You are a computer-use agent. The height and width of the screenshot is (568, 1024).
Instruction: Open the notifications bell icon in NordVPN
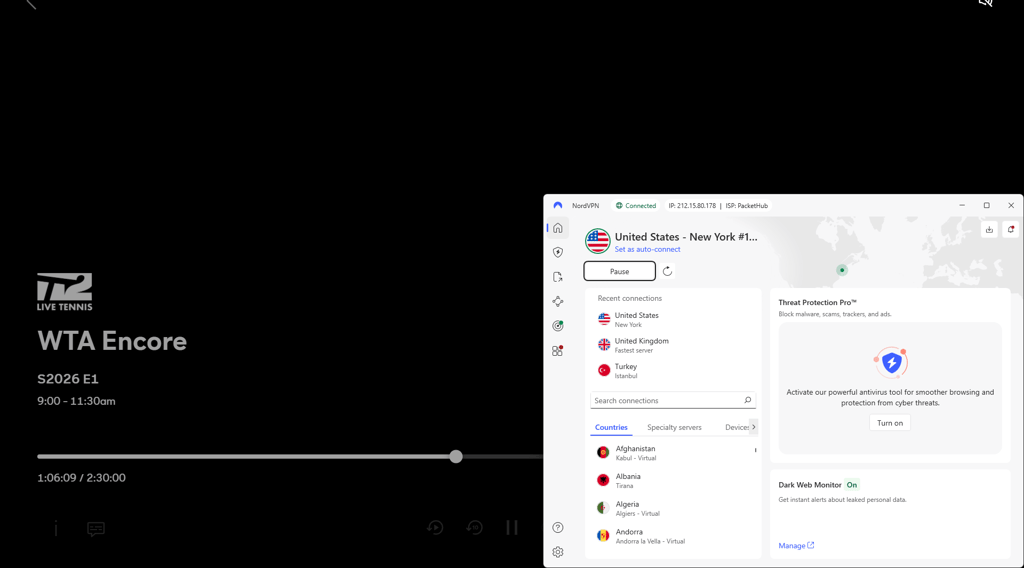[1011, 229]
